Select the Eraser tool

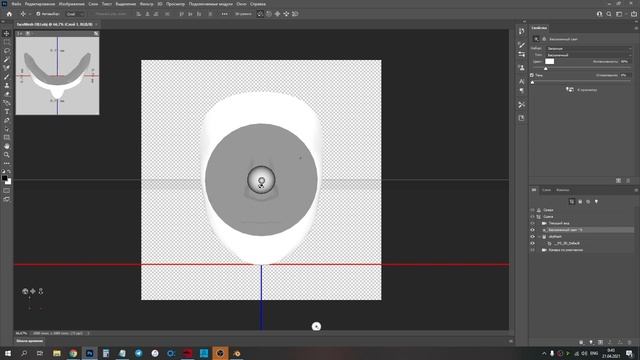coord(7,94)
